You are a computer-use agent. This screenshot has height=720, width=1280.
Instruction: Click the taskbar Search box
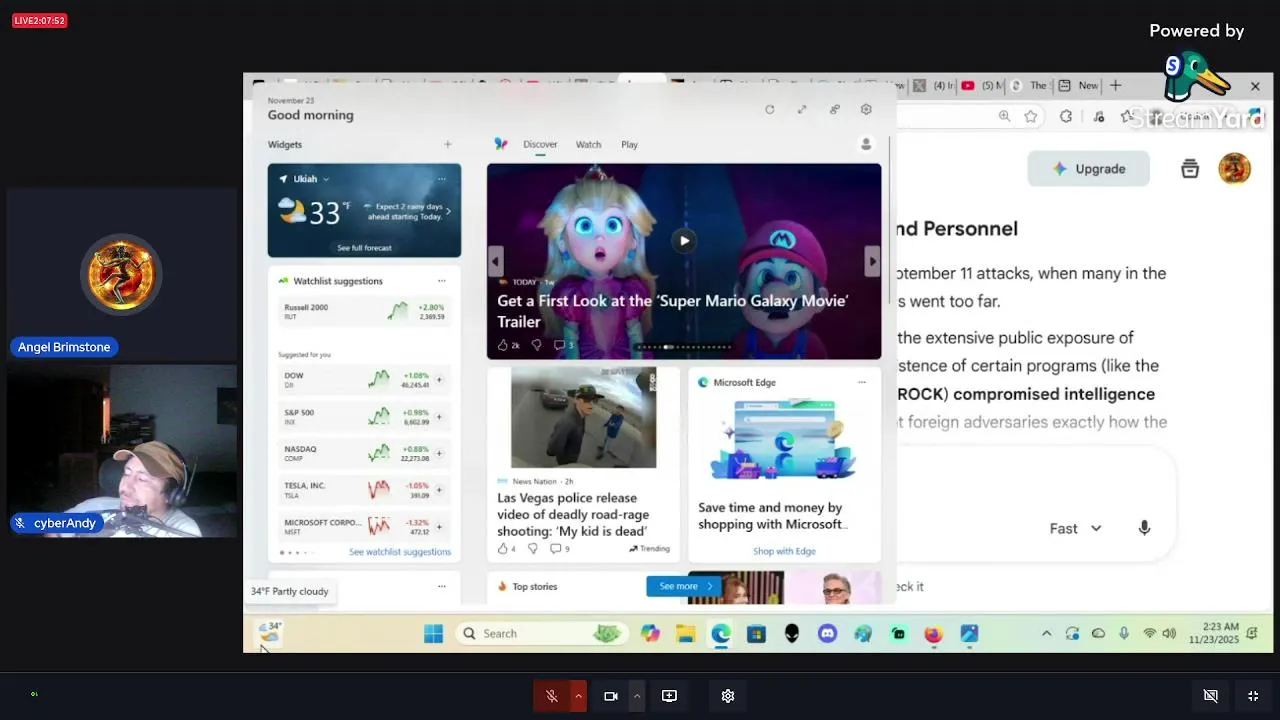click(541, 633)
